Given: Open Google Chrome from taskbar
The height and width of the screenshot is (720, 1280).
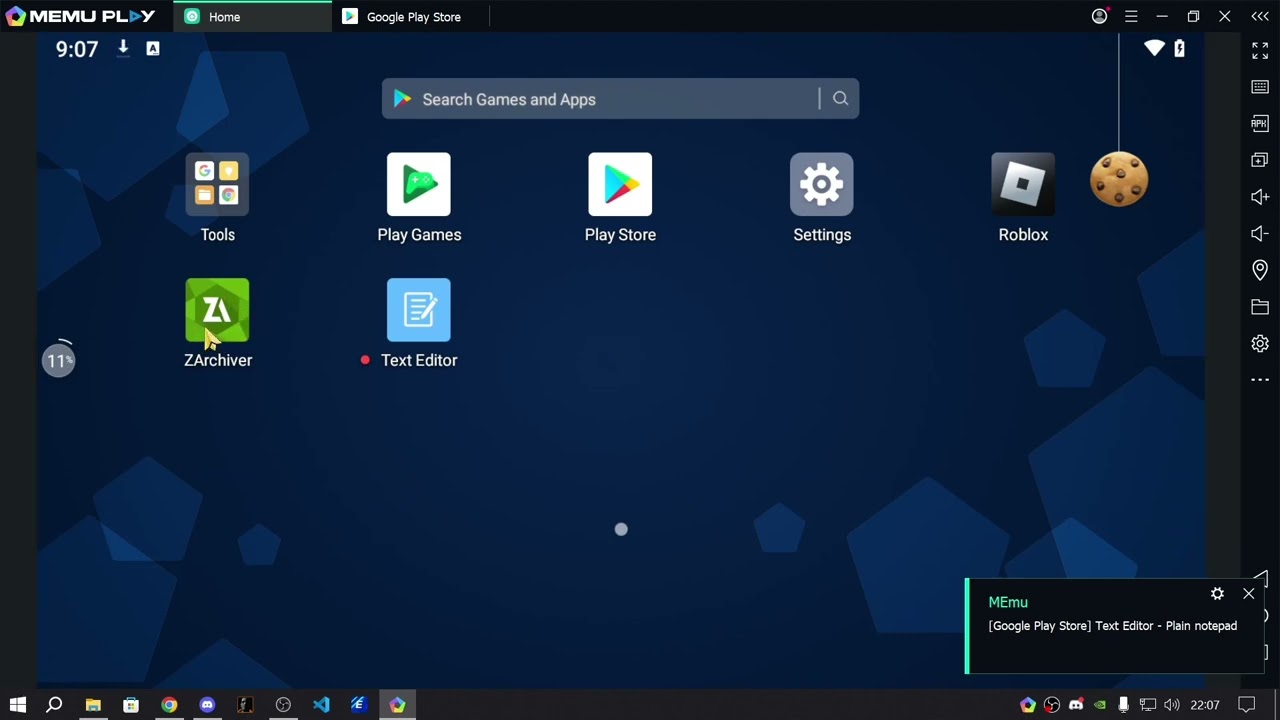Looking at the screenshot, I should coord(169,705).
